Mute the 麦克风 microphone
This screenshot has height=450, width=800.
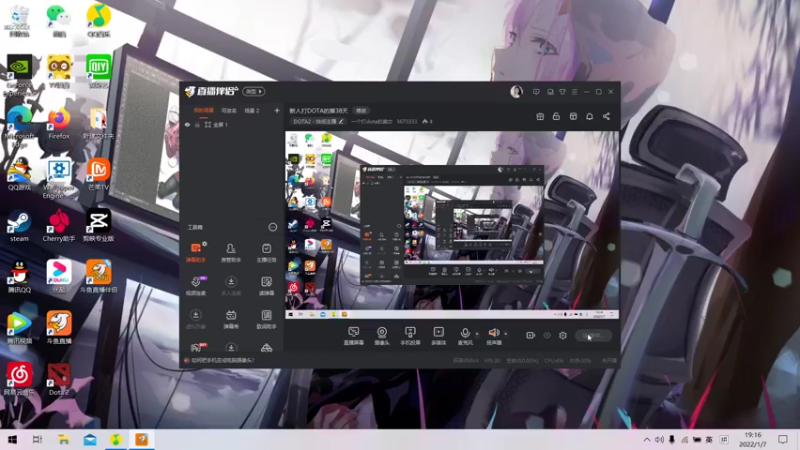tap(465, 336)
